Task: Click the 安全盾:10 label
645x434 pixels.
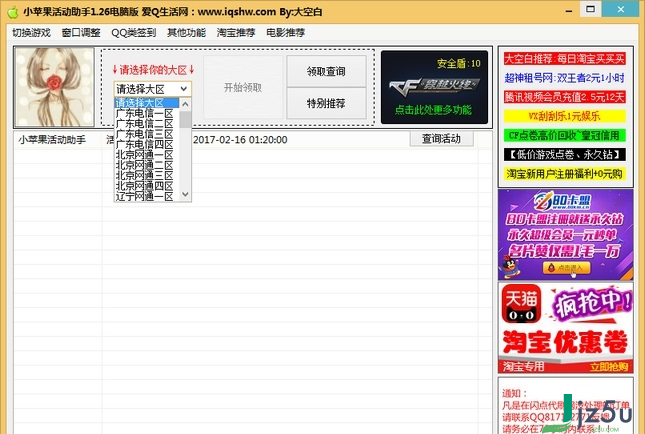Action: (459, 63)
